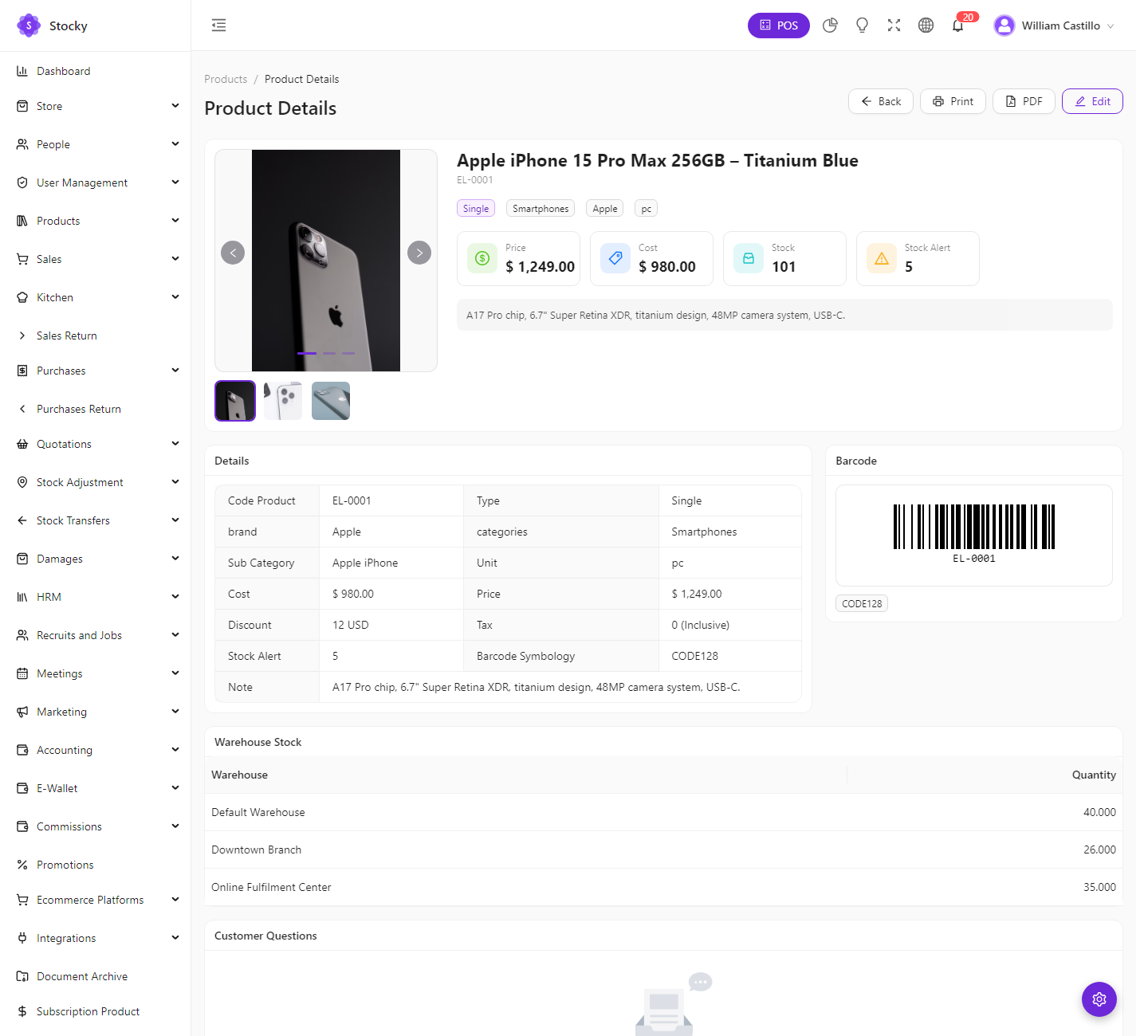Expand the Accounting sidebar section
The width and height of the screenshot is (1148, 1036).
pyautogui.click(x=96, y=750)
